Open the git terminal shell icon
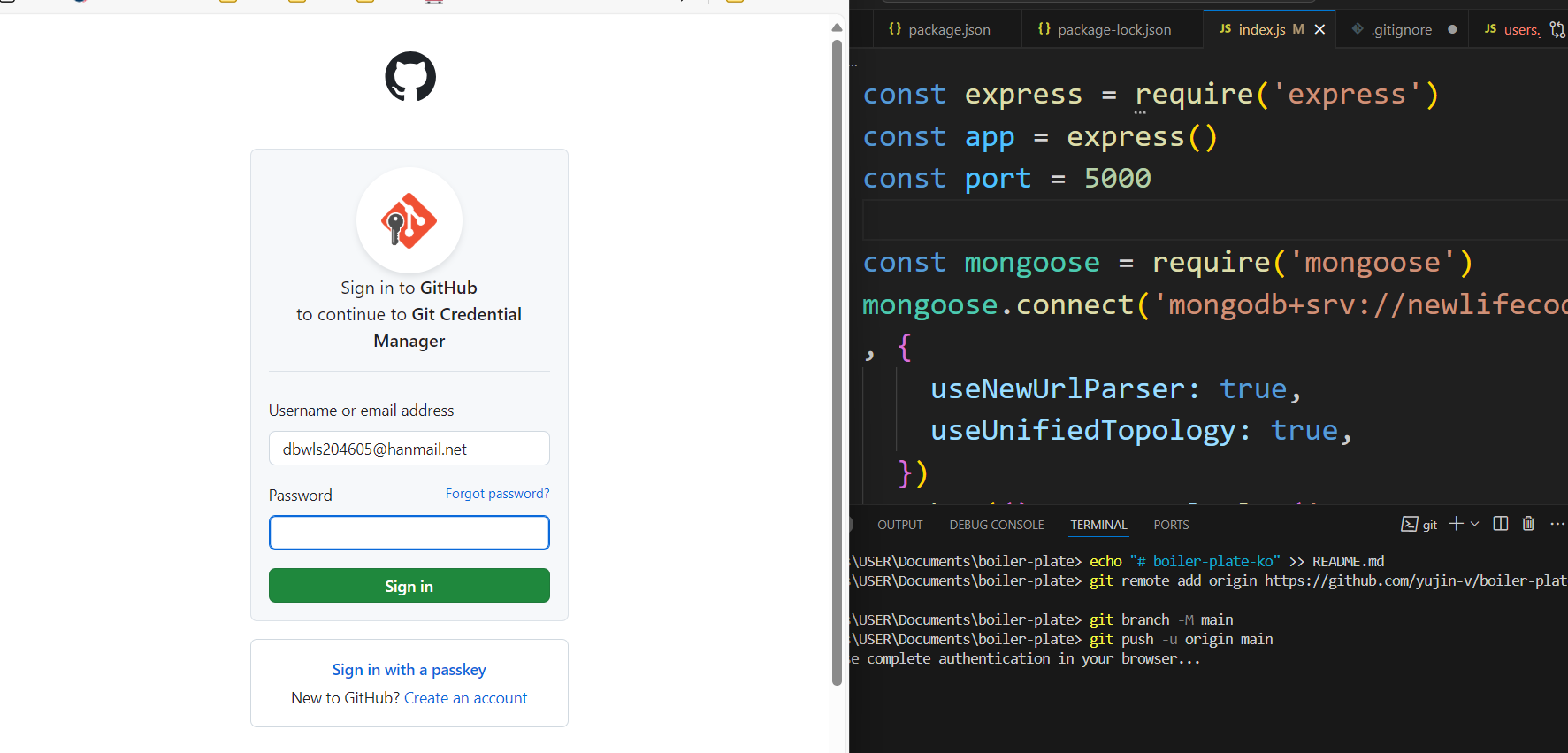Image resolution: width=1568 pixels, height=753 pixels. (x=1410, y=524)
